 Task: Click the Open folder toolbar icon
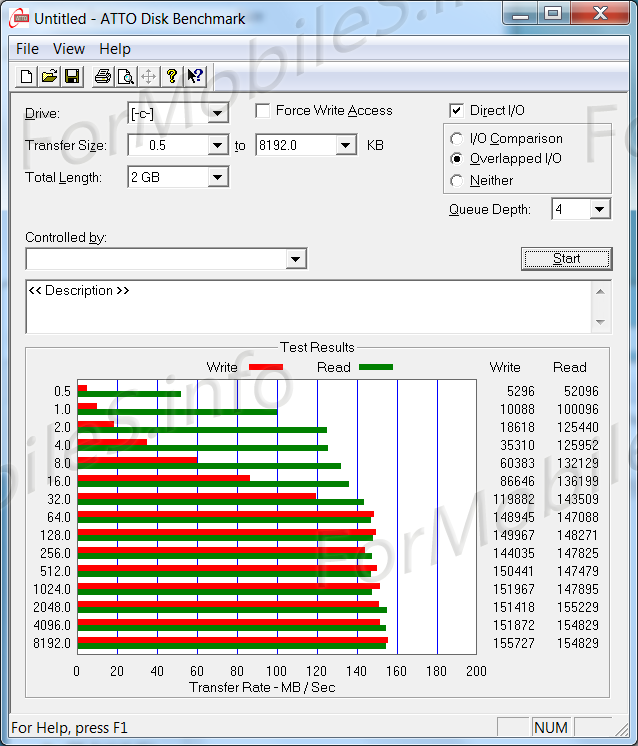(49, 76)
